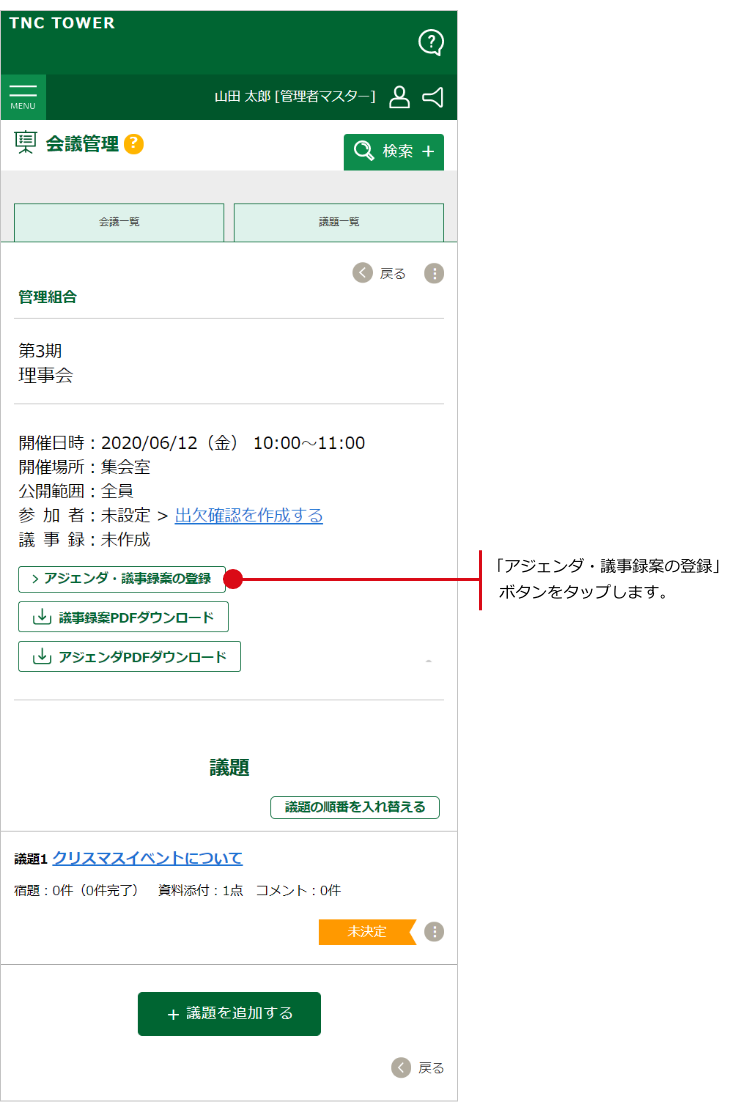This screenshot has width=750, height=1111.
Task: Download 議事録案PDF
Action: click(x=123, y=617)
